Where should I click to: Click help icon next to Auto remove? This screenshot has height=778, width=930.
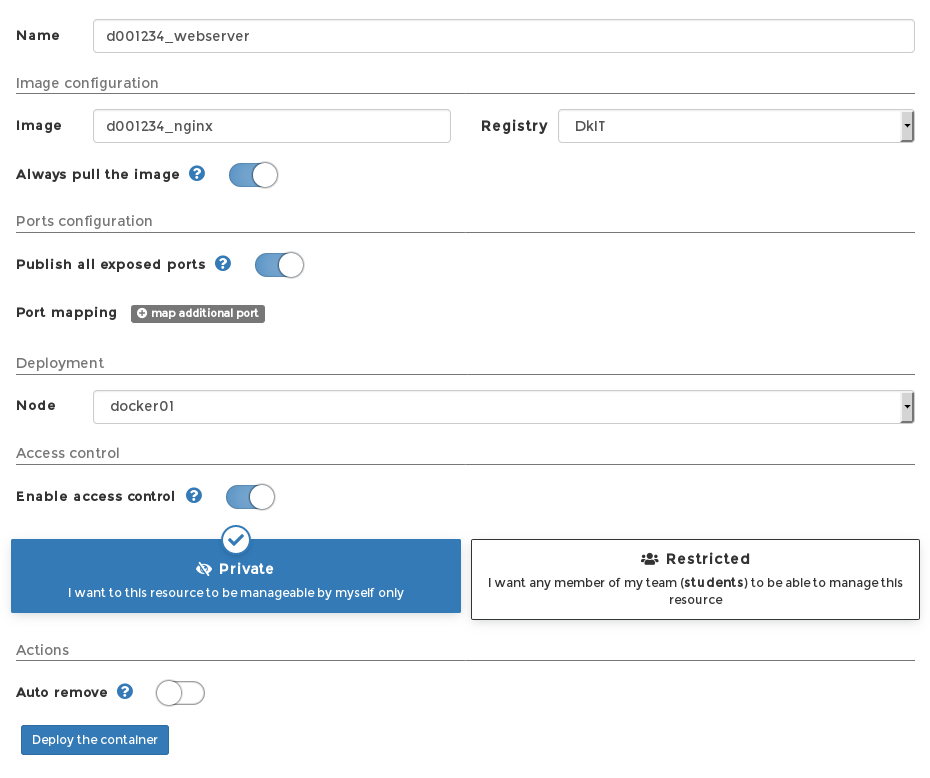[125, 691]
